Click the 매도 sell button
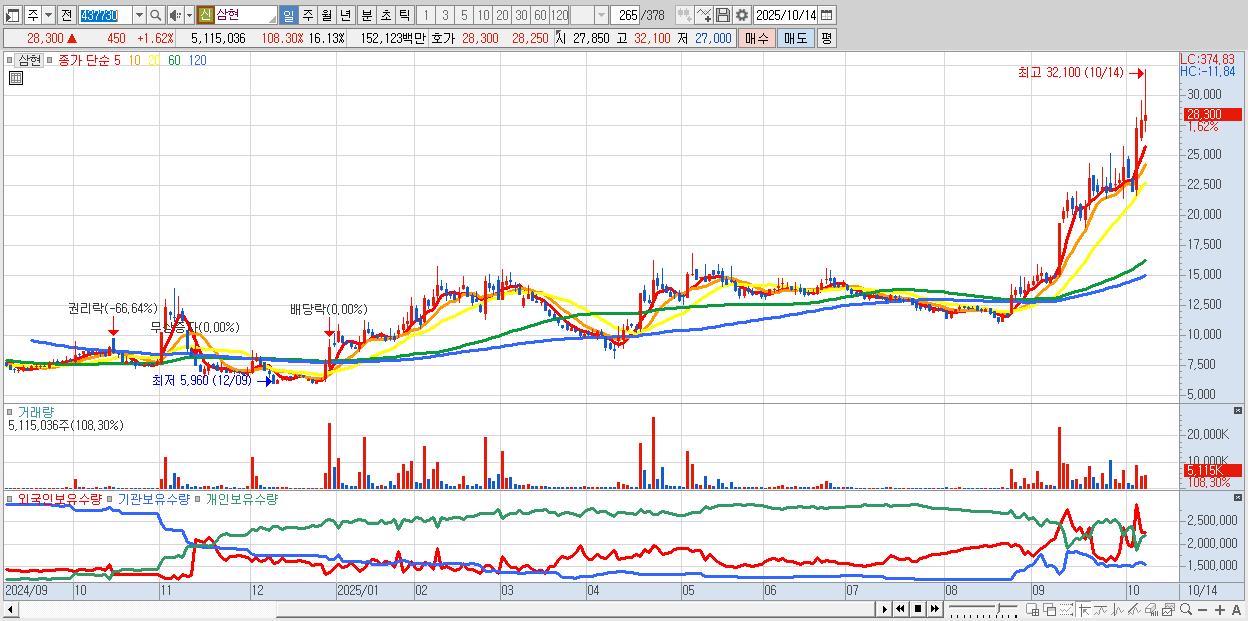 point(795,38)
